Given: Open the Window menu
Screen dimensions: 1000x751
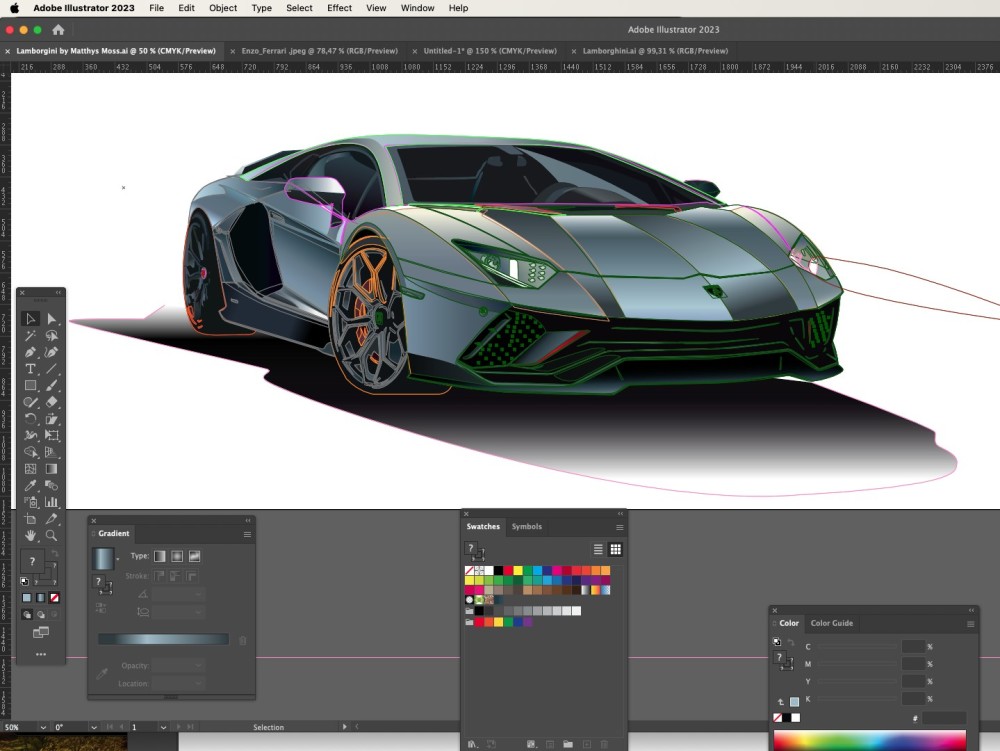Looking at the screenshot, I should click(x=417, y=8).
